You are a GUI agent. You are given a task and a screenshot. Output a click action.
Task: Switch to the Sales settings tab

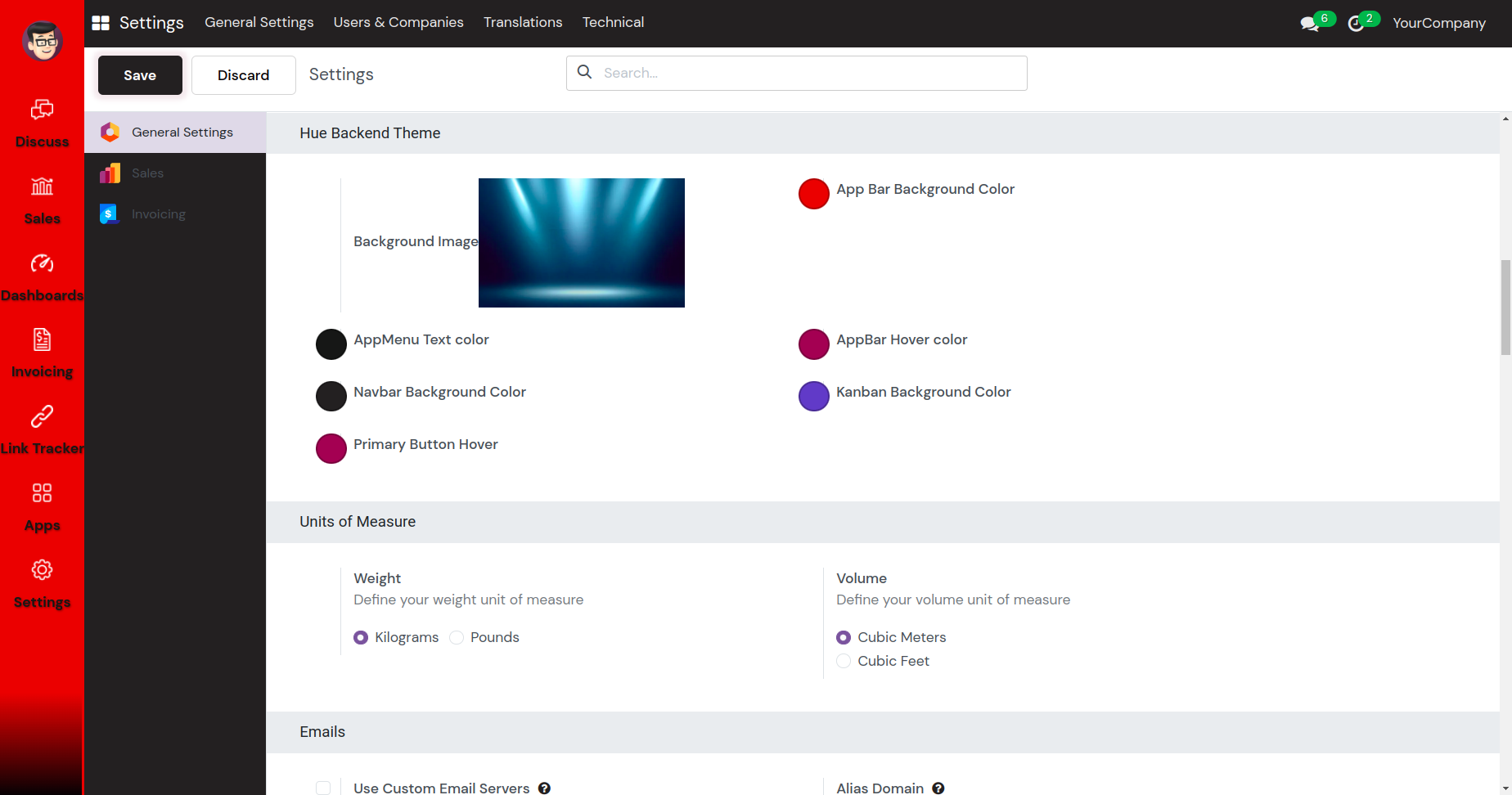148,173
